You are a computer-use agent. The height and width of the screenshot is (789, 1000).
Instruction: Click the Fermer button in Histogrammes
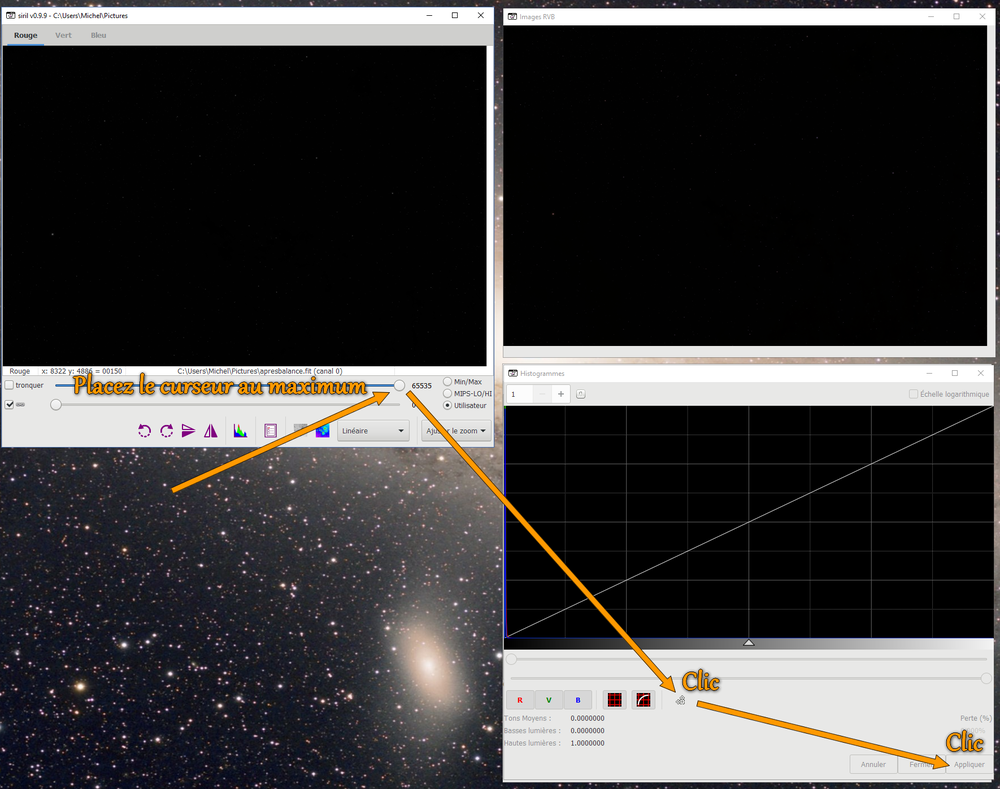pyautogui.click(x=922, y=764)
